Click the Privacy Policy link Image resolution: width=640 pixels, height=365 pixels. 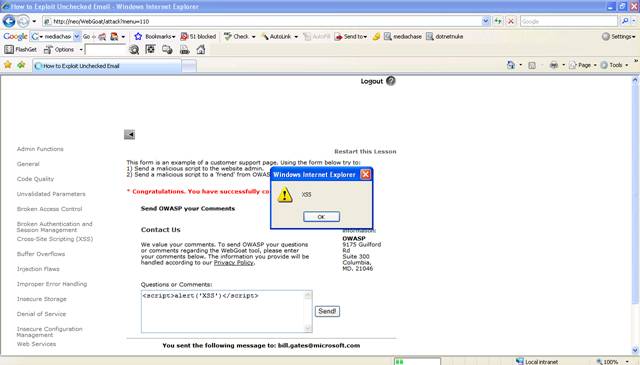click(x=233, y=263)
